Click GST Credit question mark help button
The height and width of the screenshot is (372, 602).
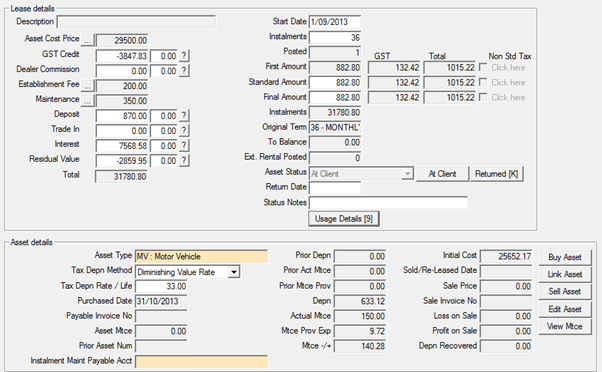[x=184, y=56]
